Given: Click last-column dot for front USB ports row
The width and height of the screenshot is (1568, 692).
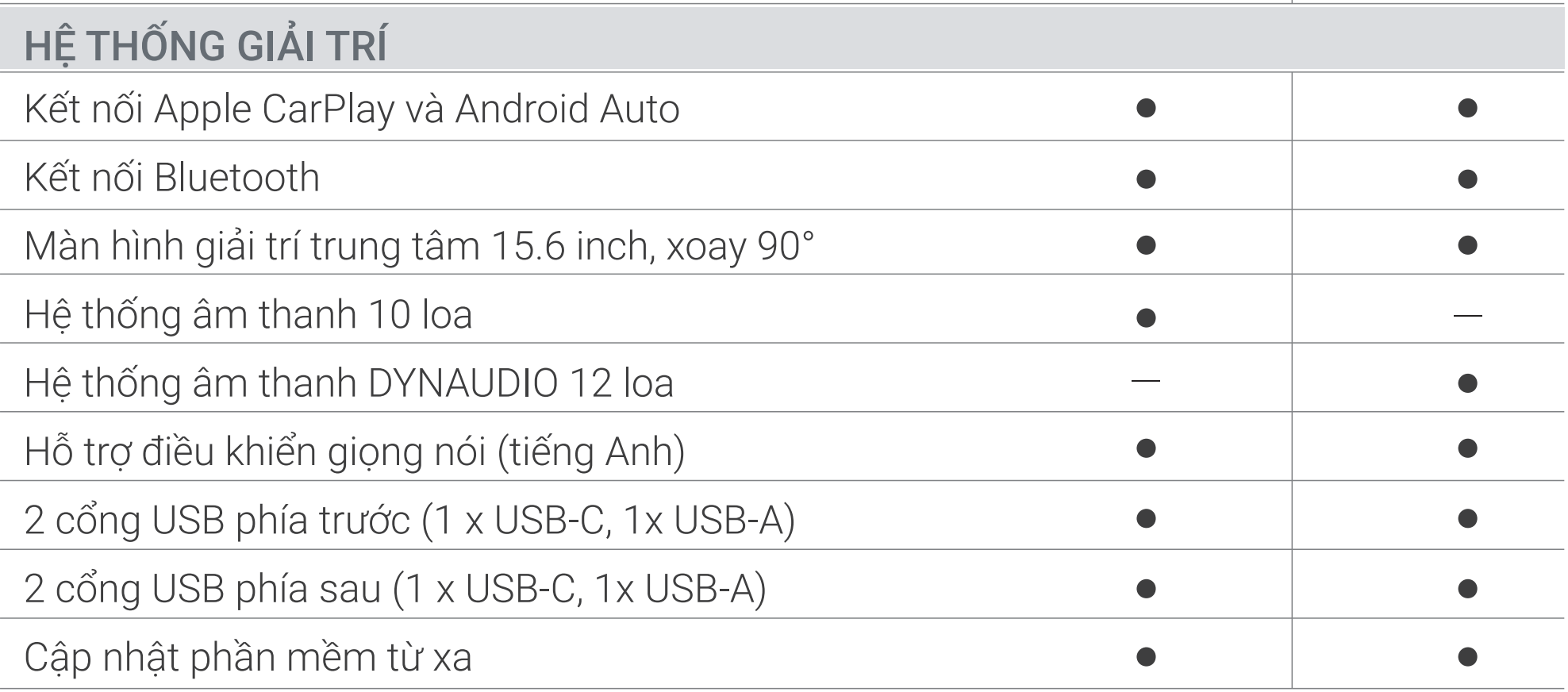Looking at the screenshot, I should [x=1467, y=519].
